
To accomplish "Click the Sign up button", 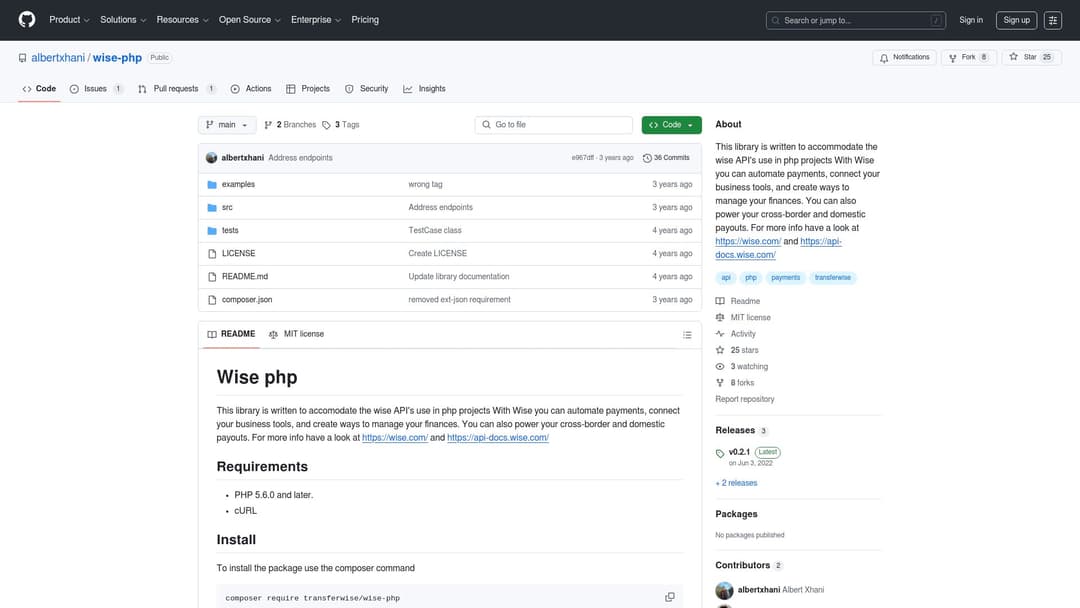I will click(x=1016, y=20).
